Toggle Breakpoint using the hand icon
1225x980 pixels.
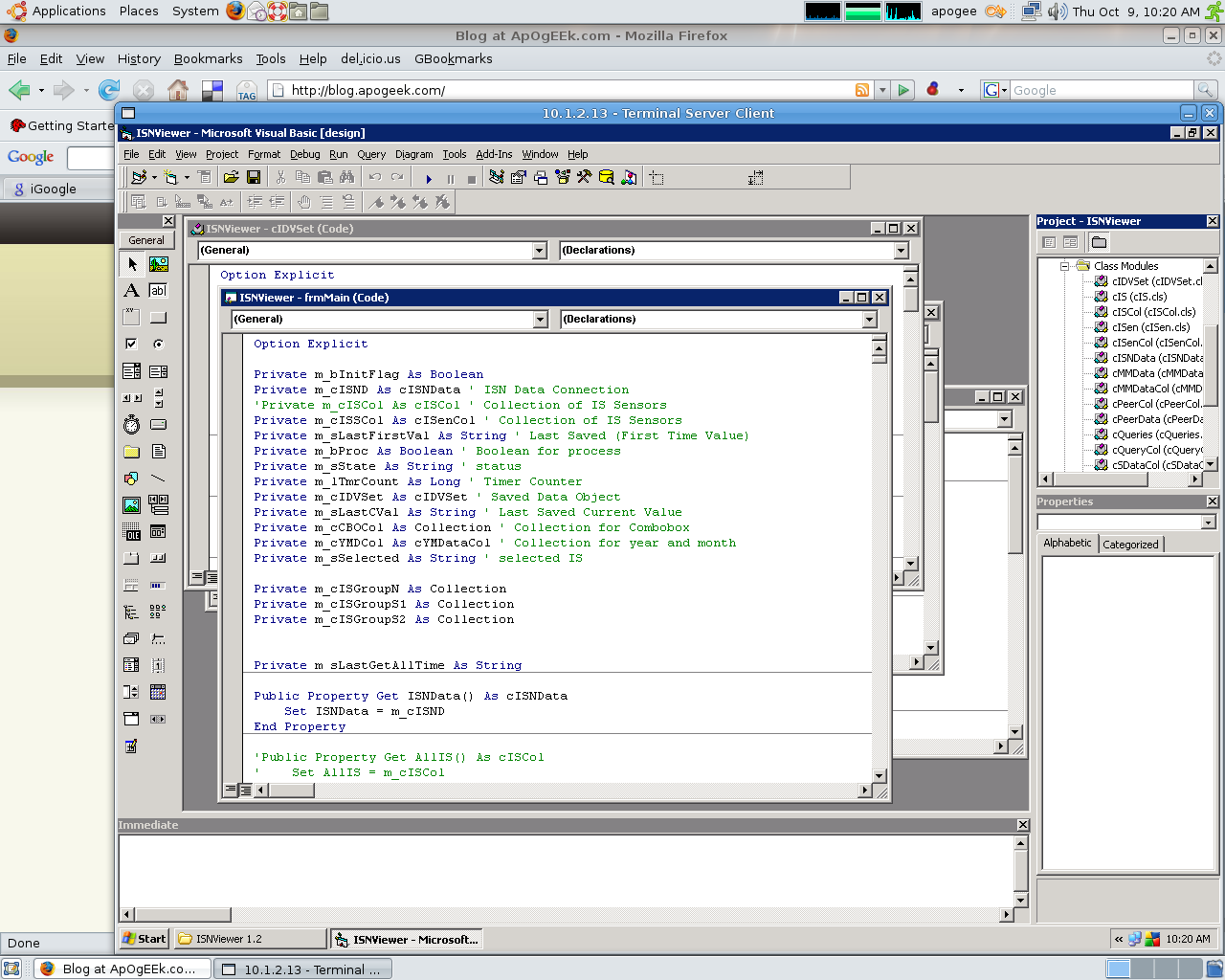[304, 202]
